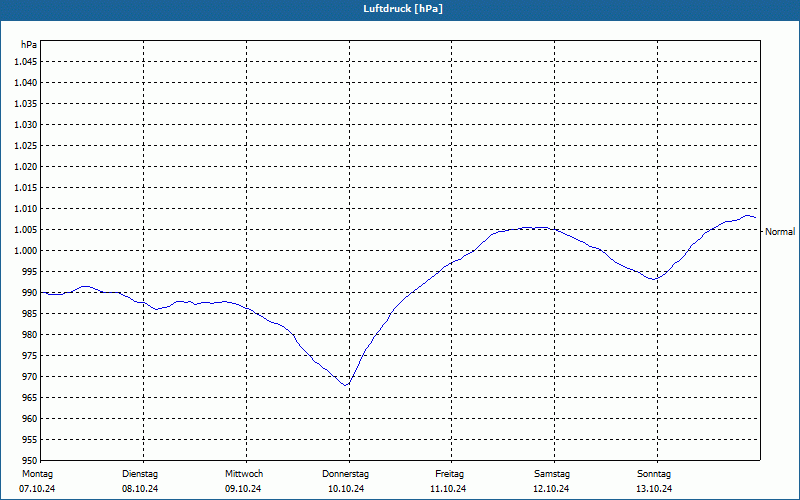The height and width of the screenshot is (500, 800).
Task: Click the 'Freitag' day label
Action: [449, 474]
